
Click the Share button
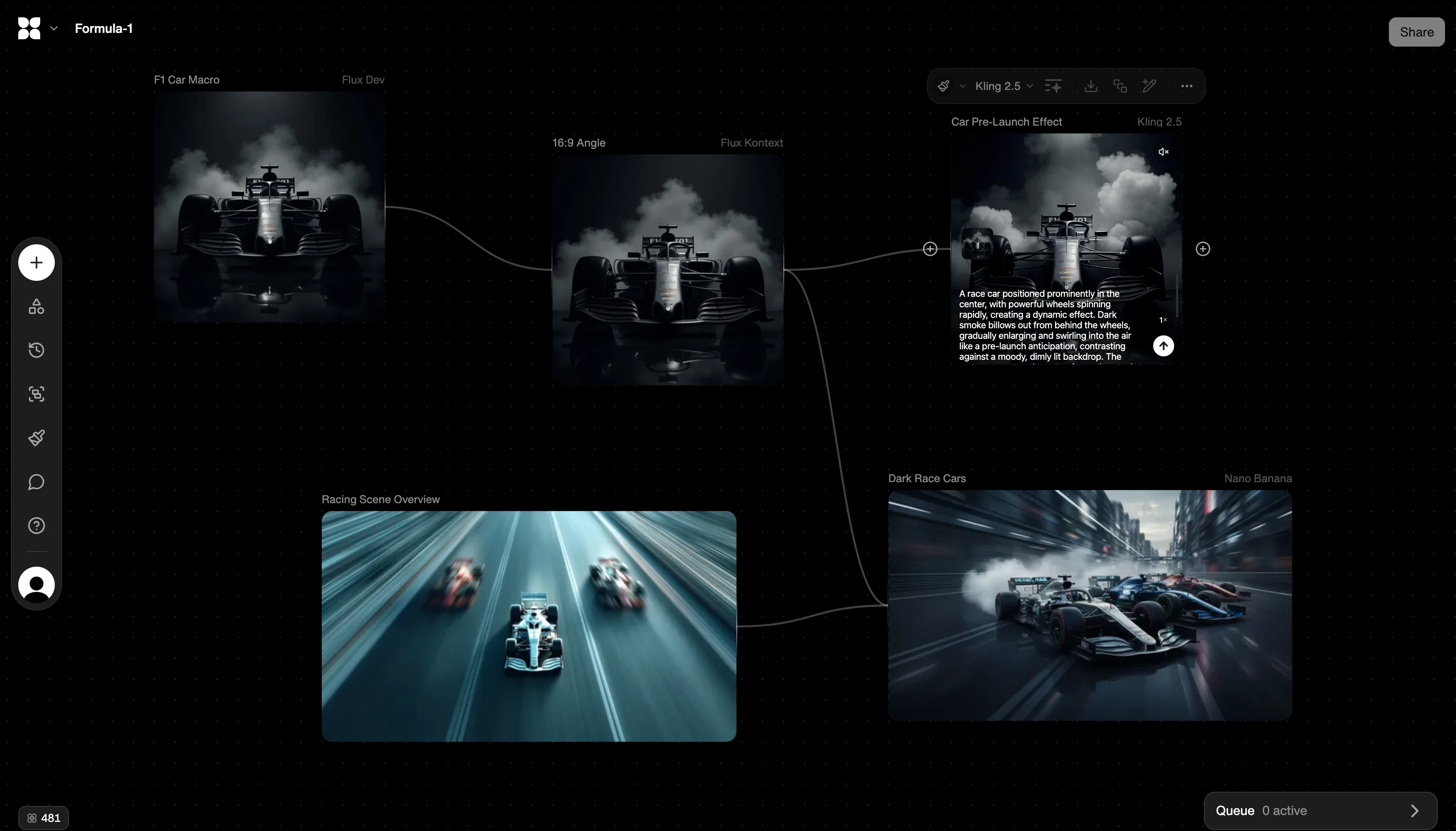(x=1416, y=32)
